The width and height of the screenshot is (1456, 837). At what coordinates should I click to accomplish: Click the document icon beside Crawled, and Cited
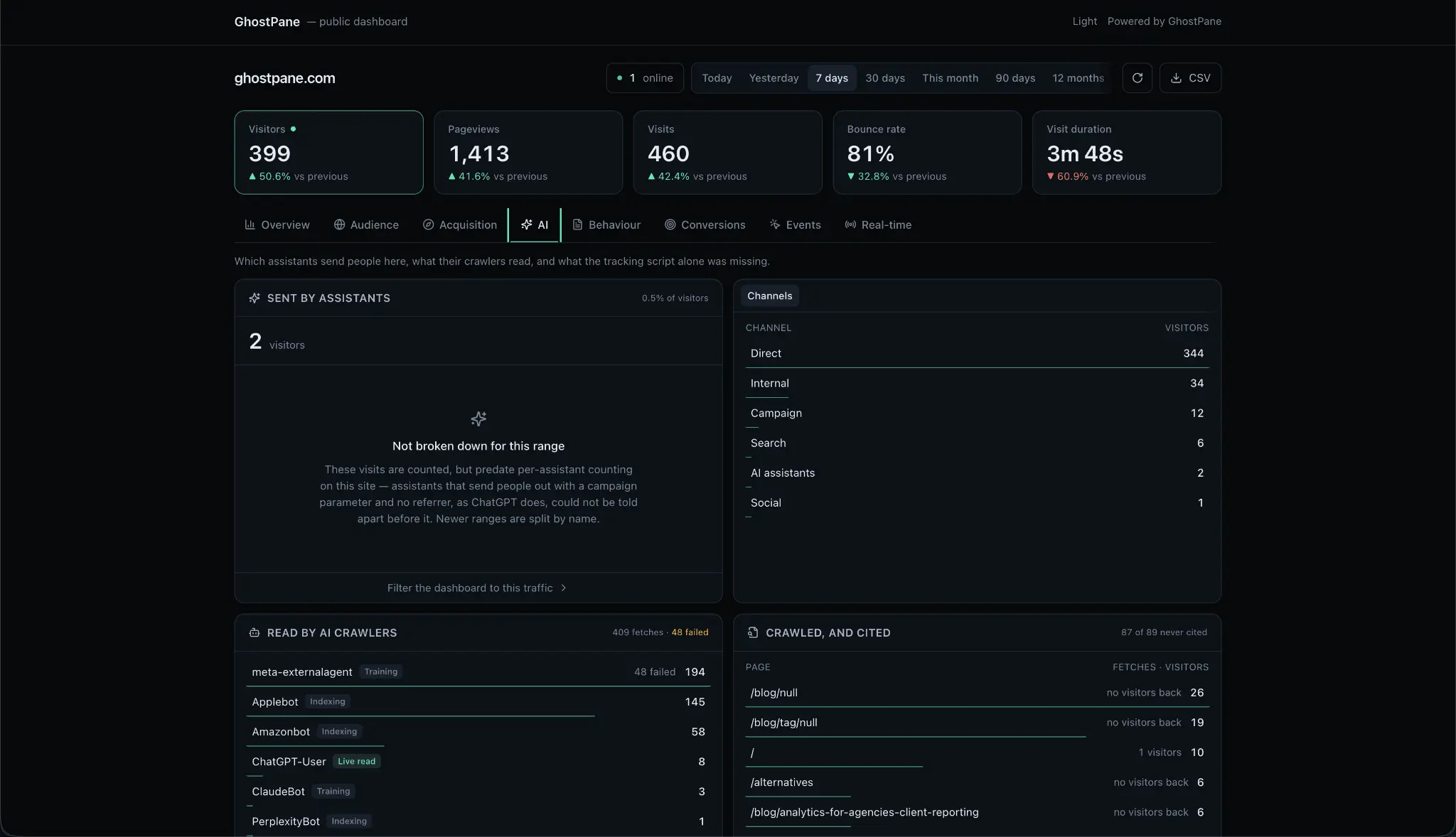[753, 632]
